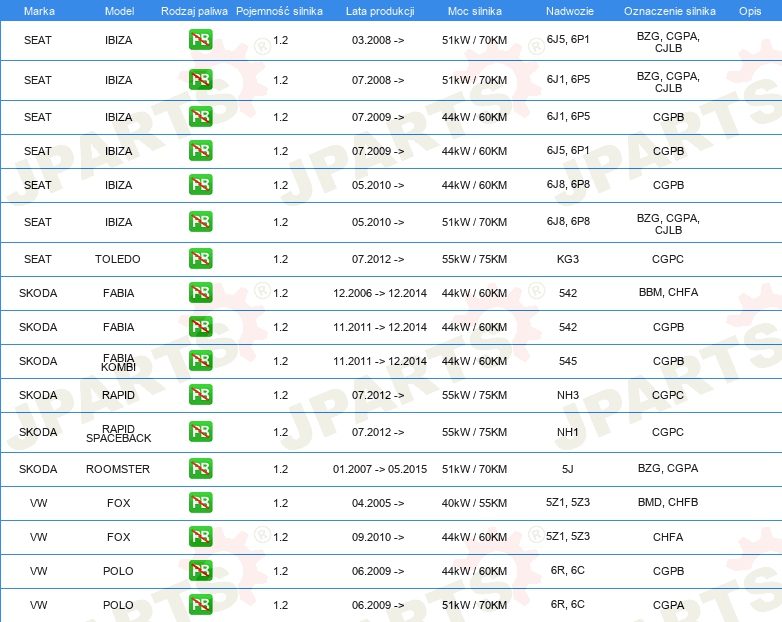Click body code 5J
Viewport: 782px width, 622px height.
(568, 469)
